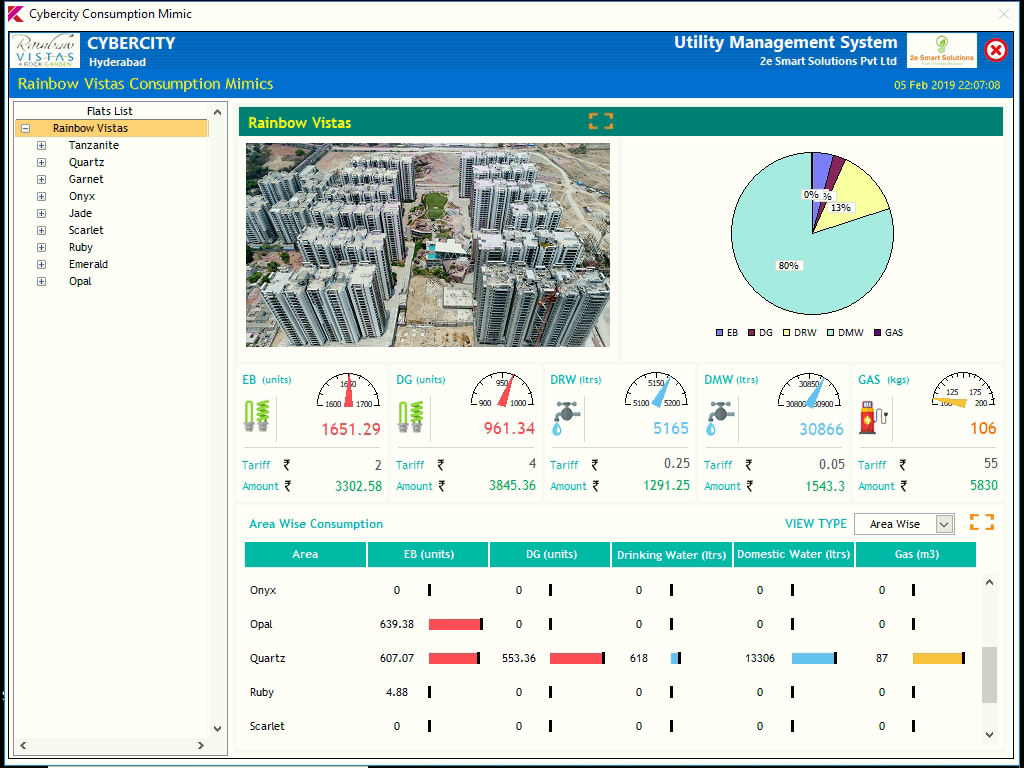Click the Area column header
Image resolution: width=1024 pixels, height=768 pixels.
pos(305,554)
